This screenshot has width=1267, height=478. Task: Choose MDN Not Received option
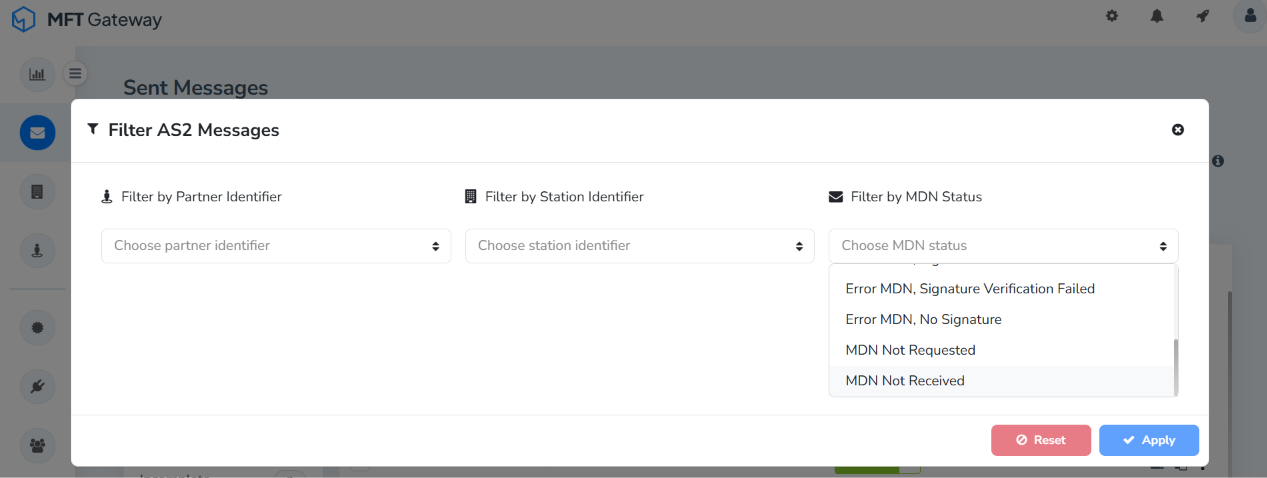point(1001,381)
